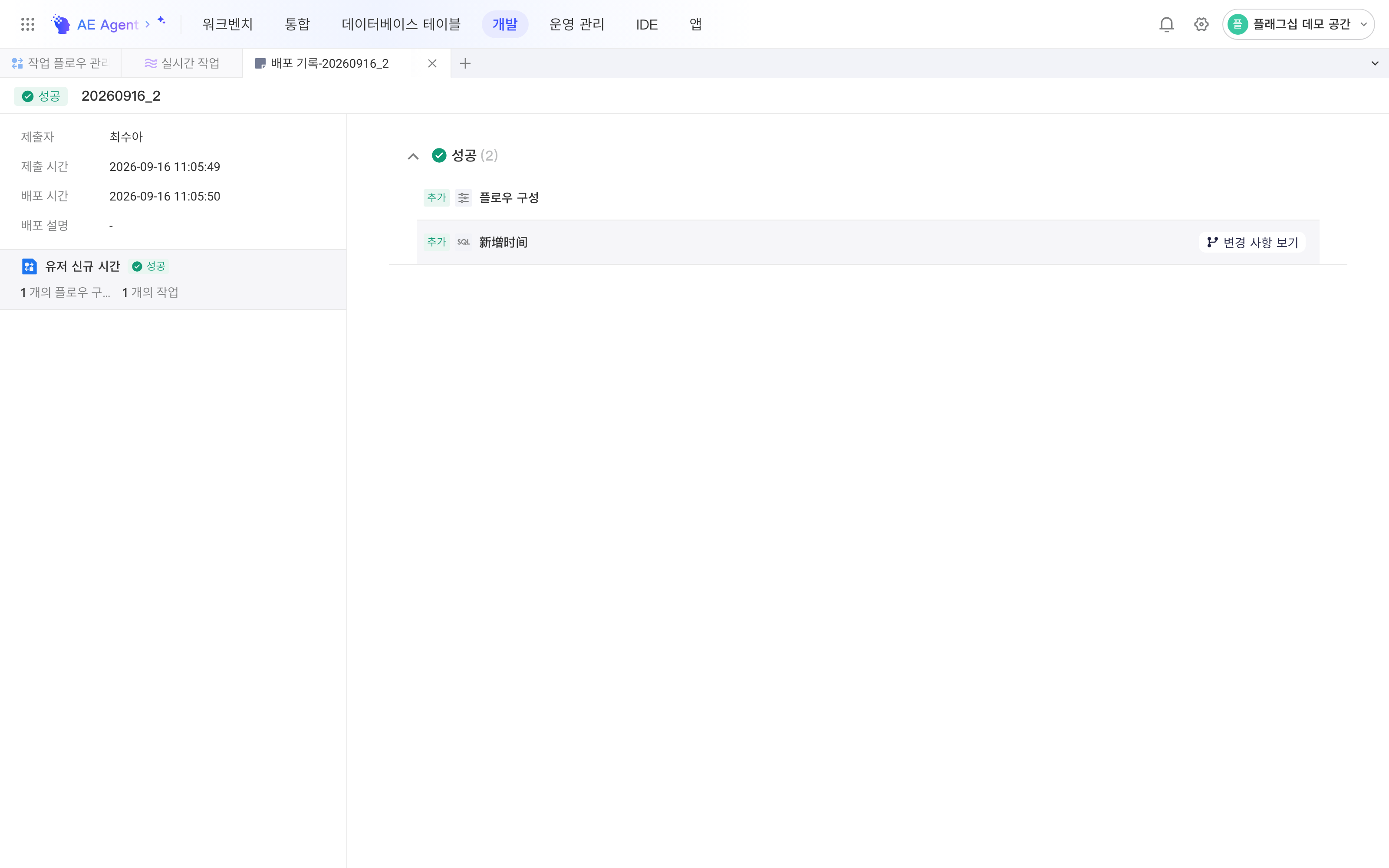The image size is (1389, 868).
Task: Open the notifications bell
Action: [x=1166, y=24]
